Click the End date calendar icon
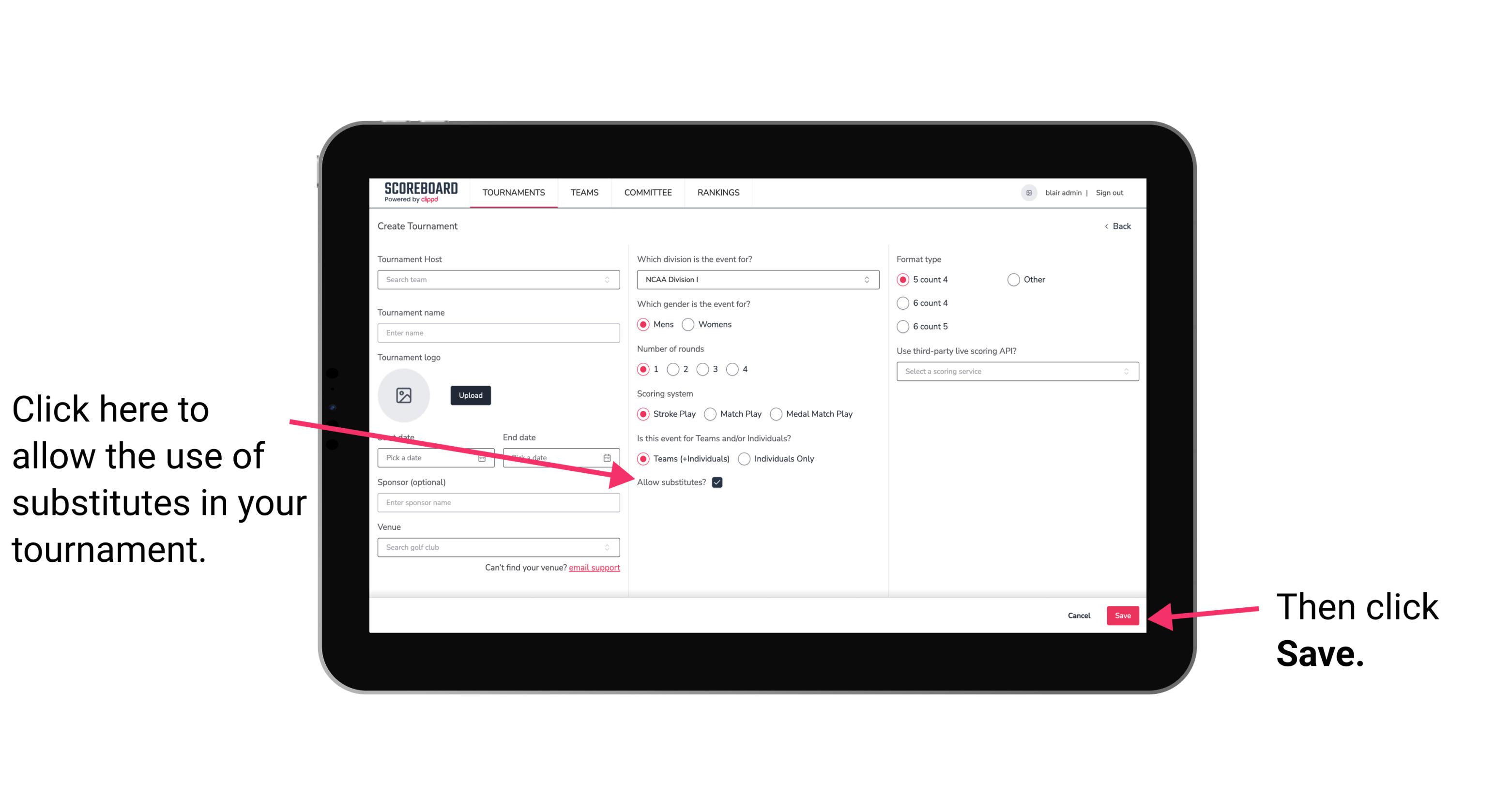Image resolution: width=1510 pixels, height=812 pixels. click(609, 457)
